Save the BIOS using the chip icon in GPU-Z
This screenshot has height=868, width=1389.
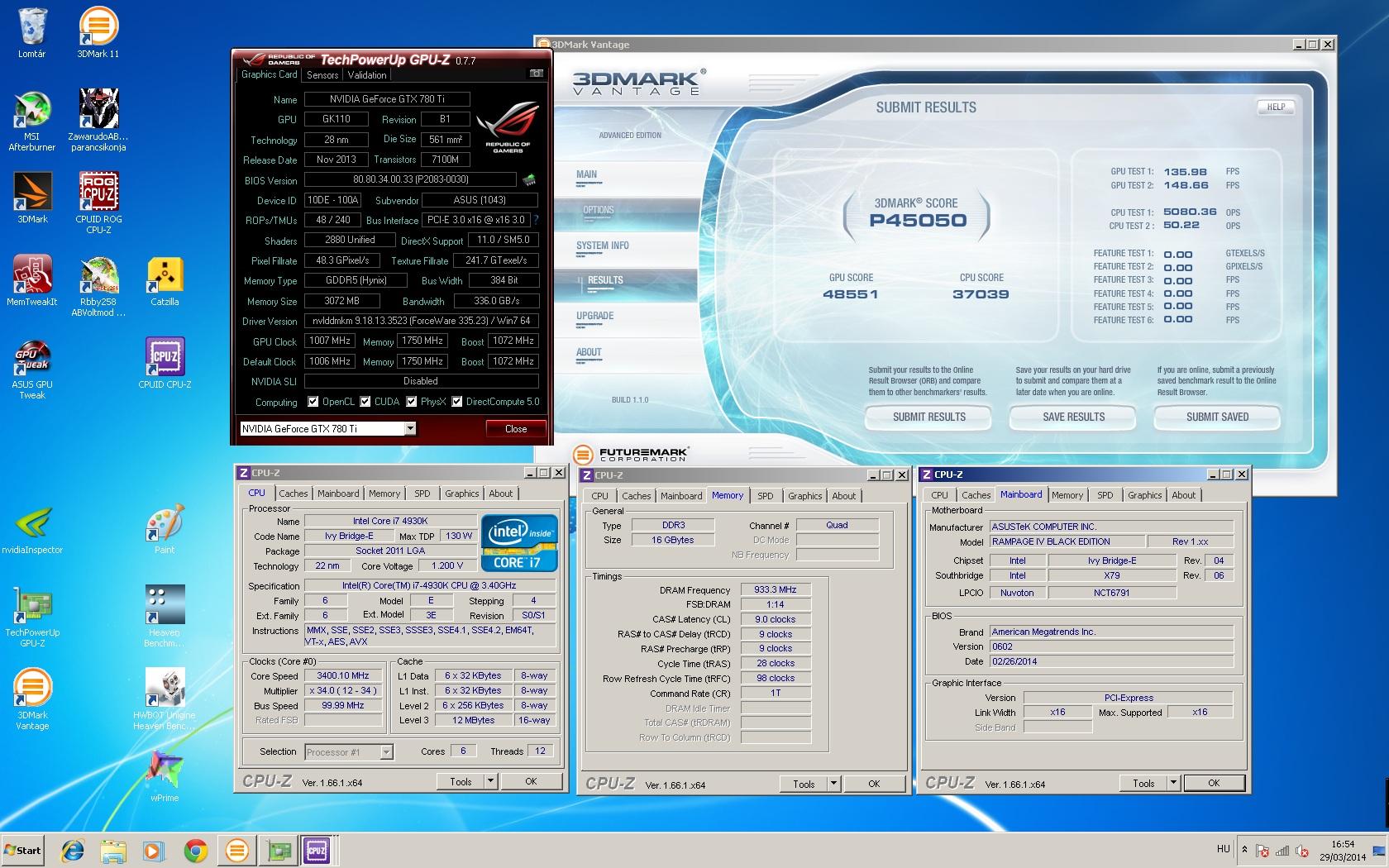click(528, 179)
